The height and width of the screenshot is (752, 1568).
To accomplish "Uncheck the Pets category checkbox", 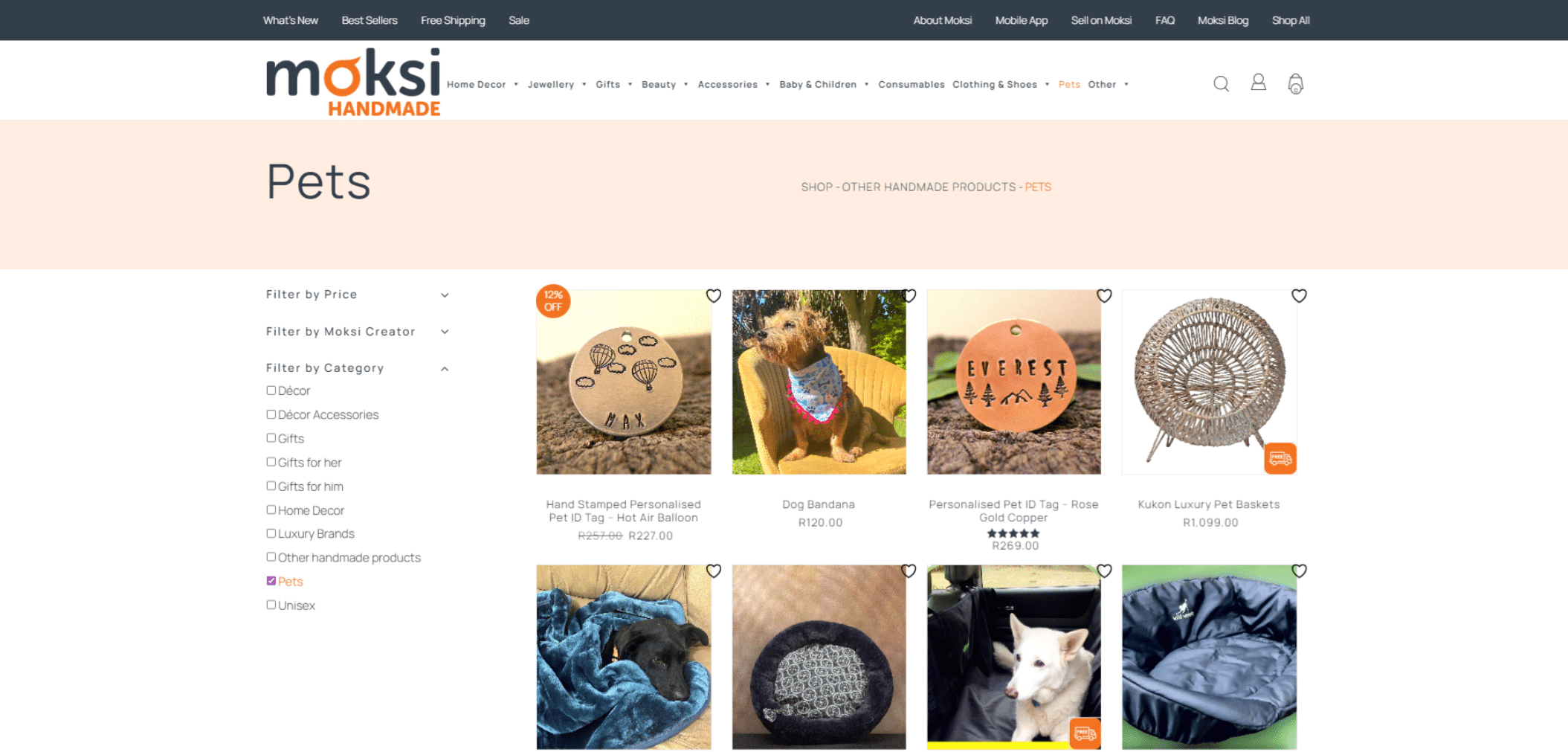I will coord(271,581).
